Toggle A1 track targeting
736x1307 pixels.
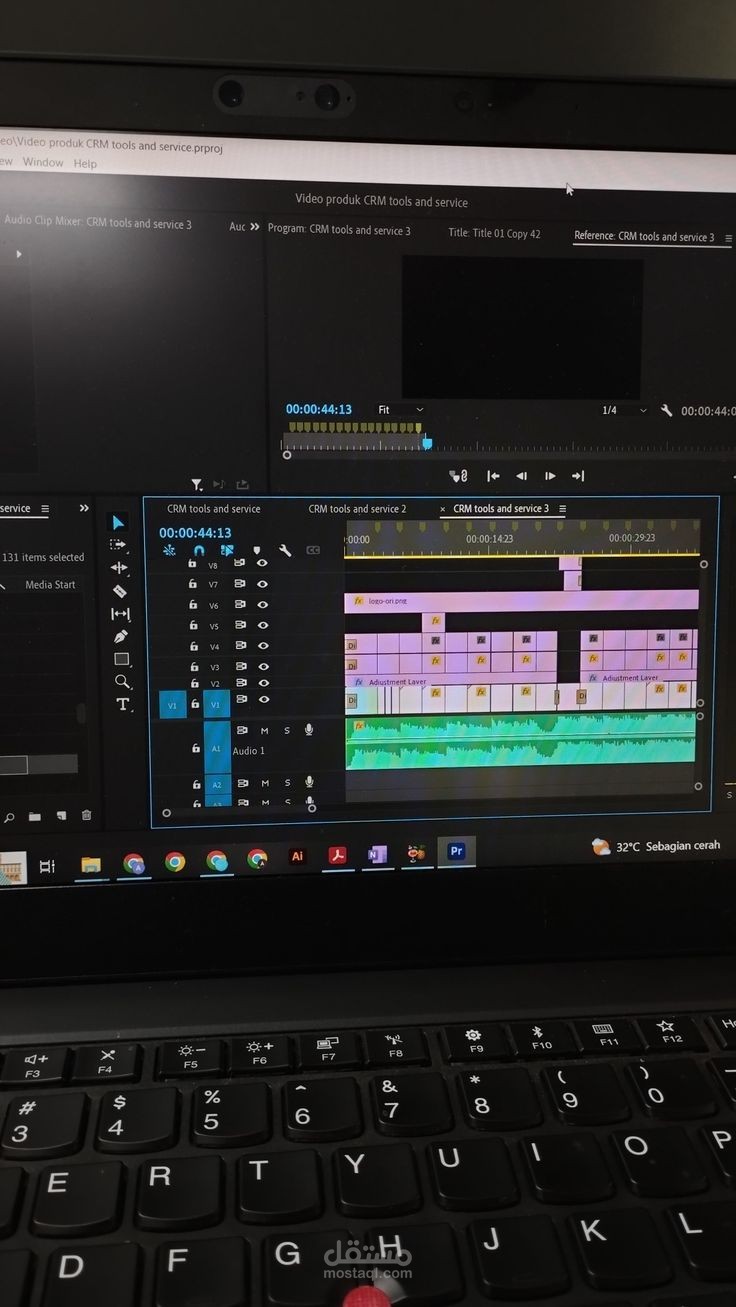click(x=217, y=748)
